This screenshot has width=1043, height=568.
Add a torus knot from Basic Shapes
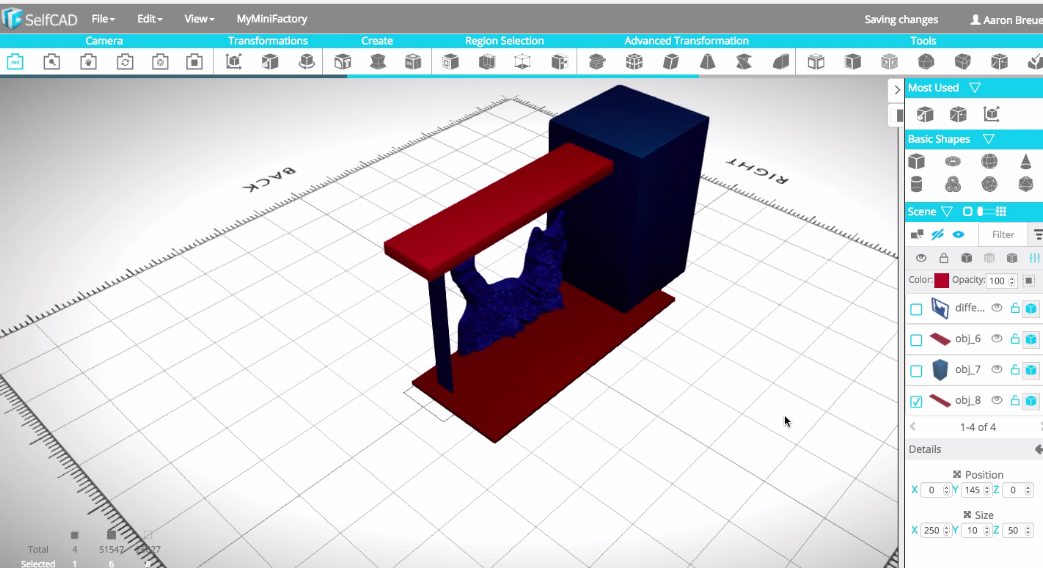pos(953,184)
